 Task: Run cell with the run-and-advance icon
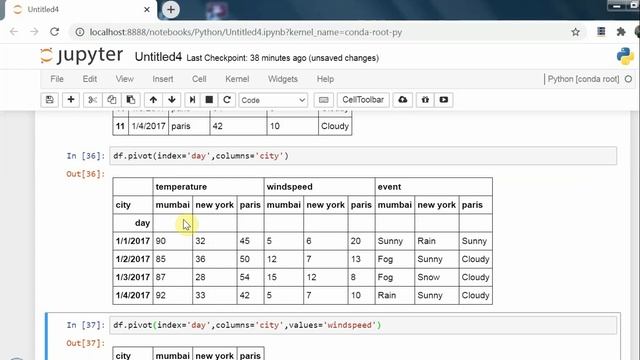coord(192,100)
